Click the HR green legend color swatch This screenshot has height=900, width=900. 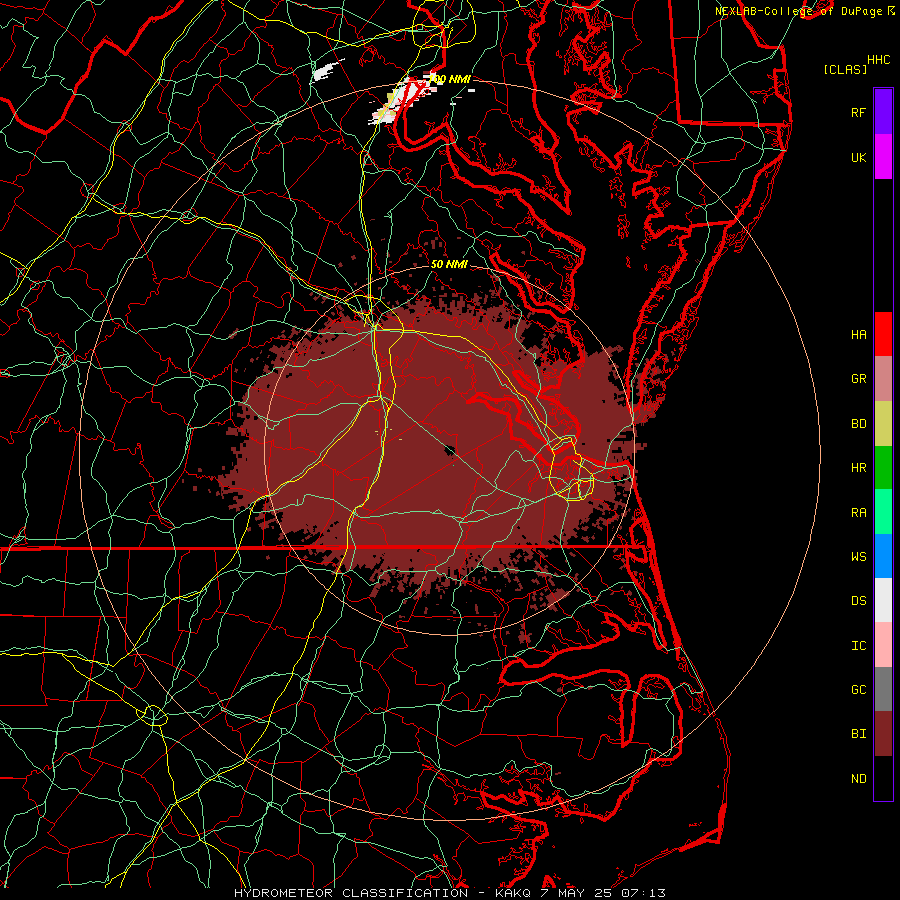coord(883,468)
